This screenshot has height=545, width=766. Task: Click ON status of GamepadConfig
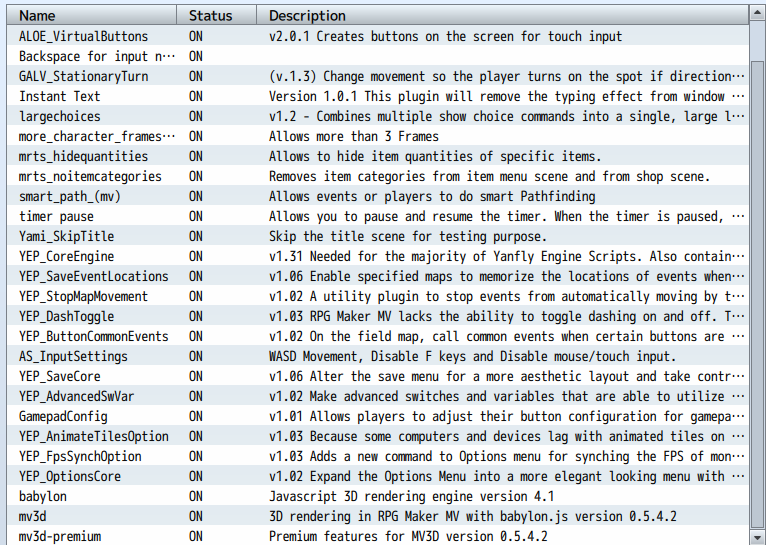(x=196, y=417)
